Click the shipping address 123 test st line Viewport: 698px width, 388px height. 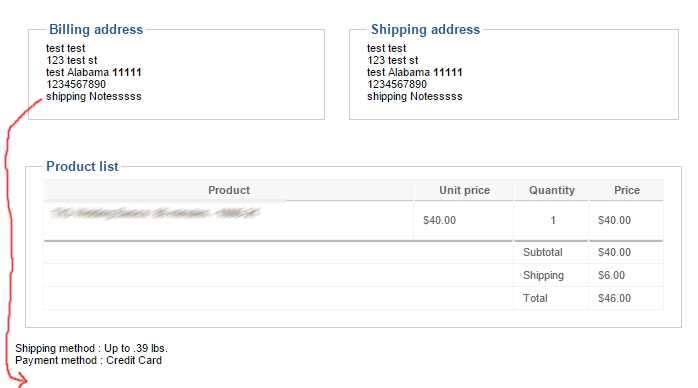click(x=393, y=60)
